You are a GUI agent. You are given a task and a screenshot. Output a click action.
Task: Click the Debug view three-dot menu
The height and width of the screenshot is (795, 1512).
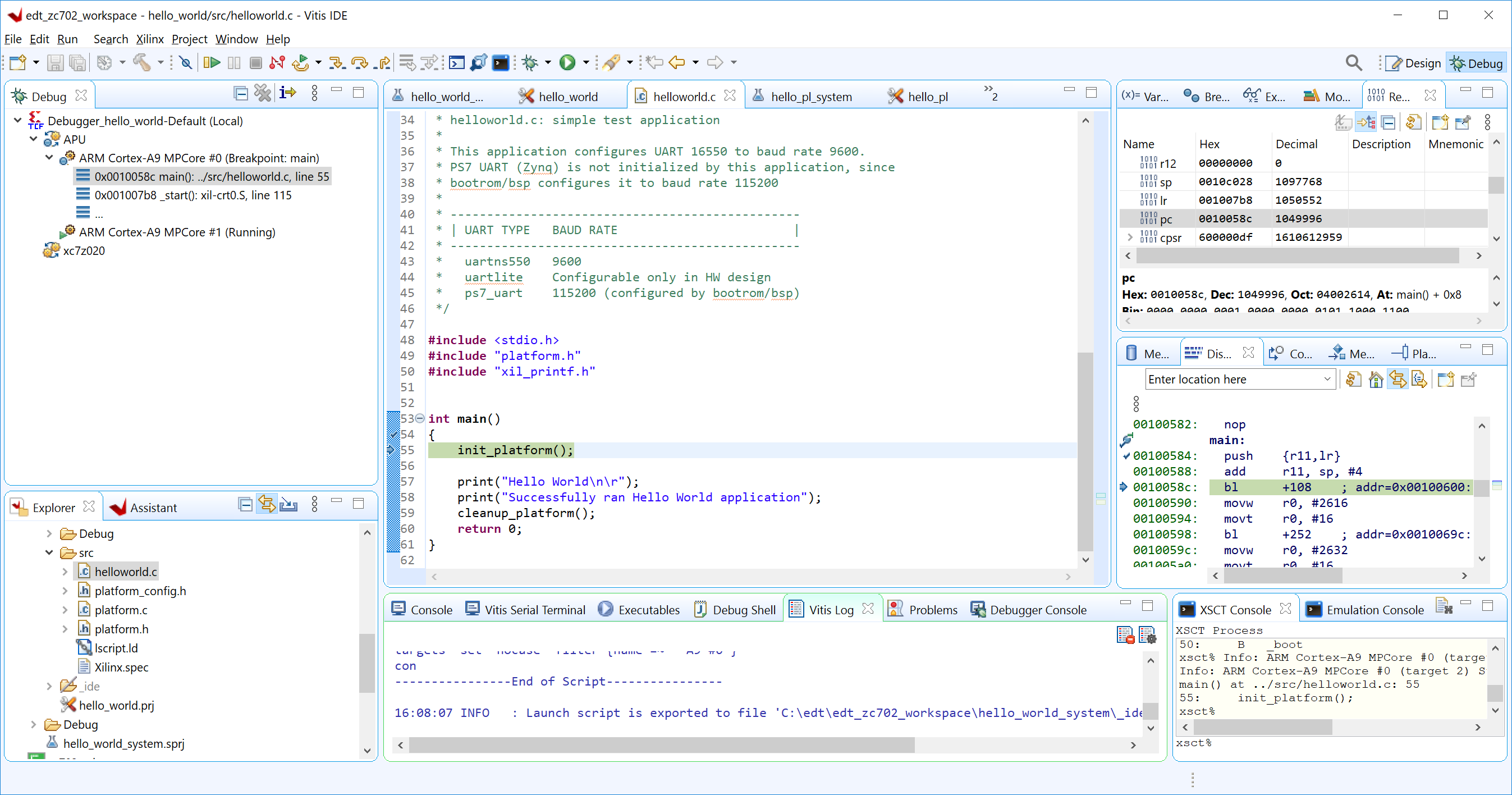315,93
